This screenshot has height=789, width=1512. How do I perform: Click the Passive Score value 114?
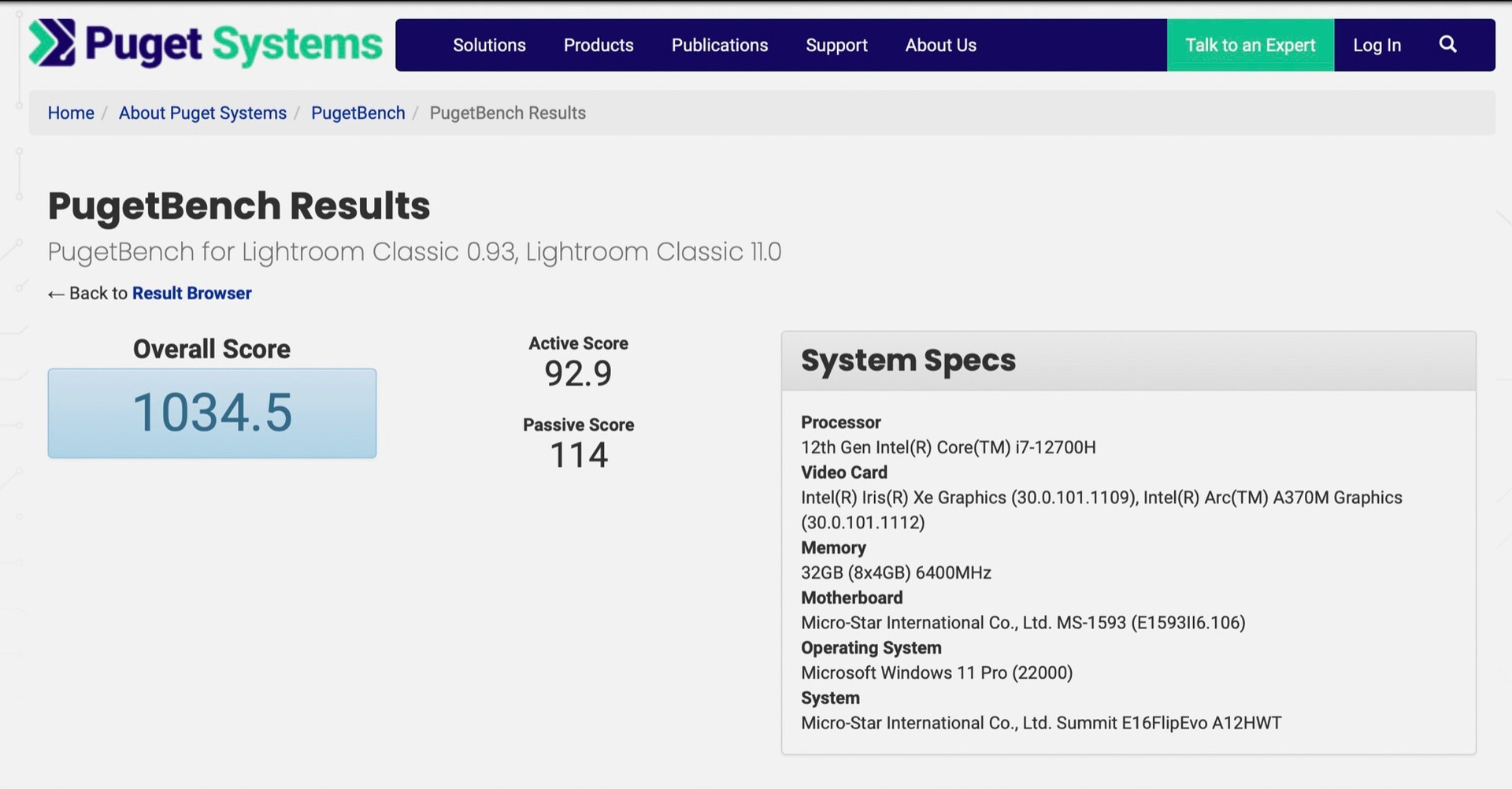(x=579, y=455)
